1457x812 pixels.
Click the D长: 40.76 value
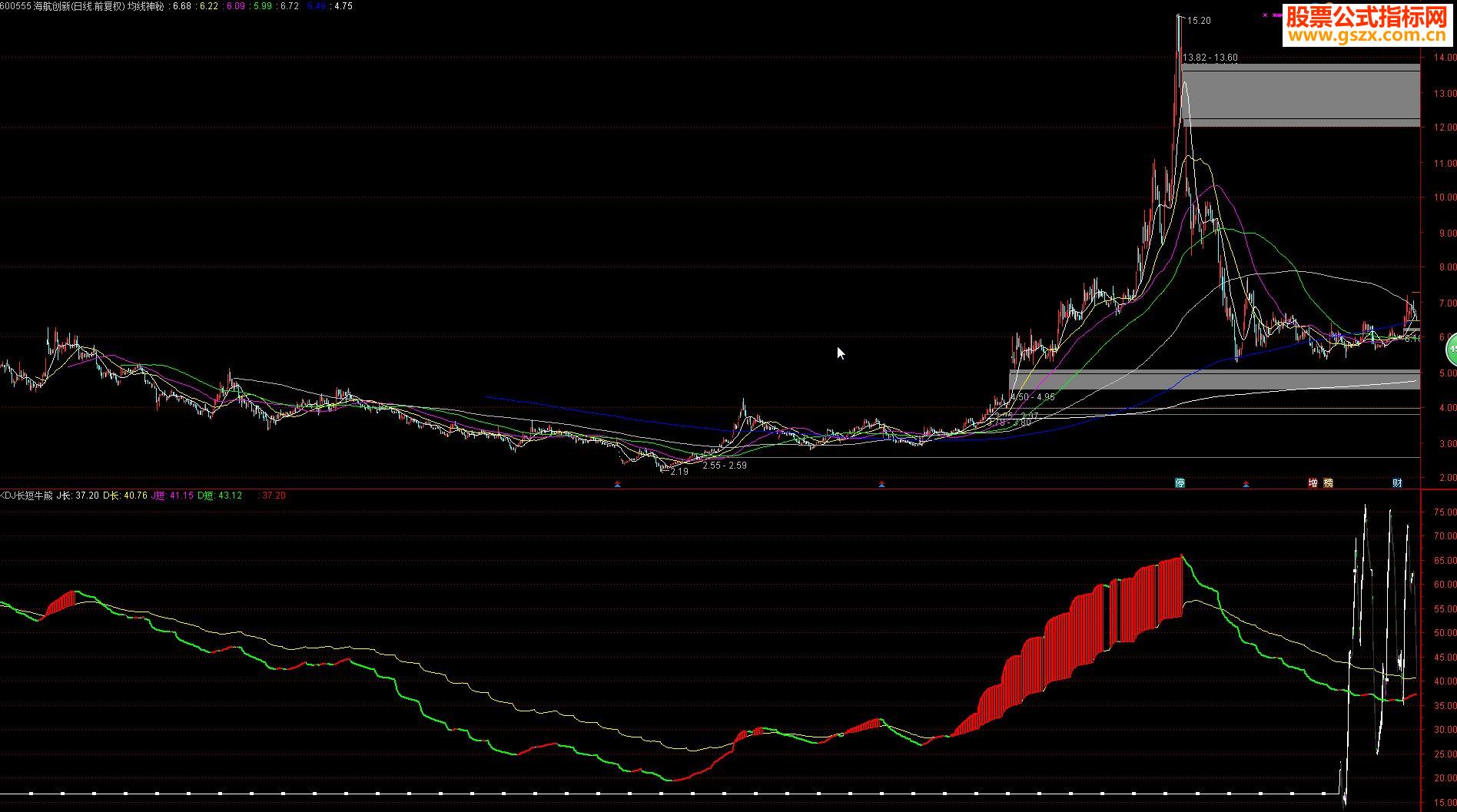pos(125,495)
